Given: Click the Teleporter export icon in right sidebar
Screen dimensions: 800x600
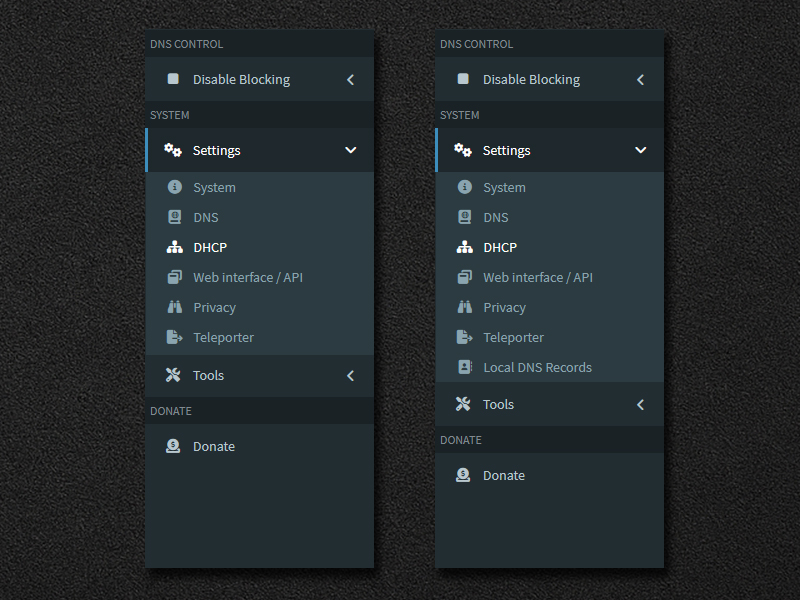Looking at the screenshot, I should (464, 337).
